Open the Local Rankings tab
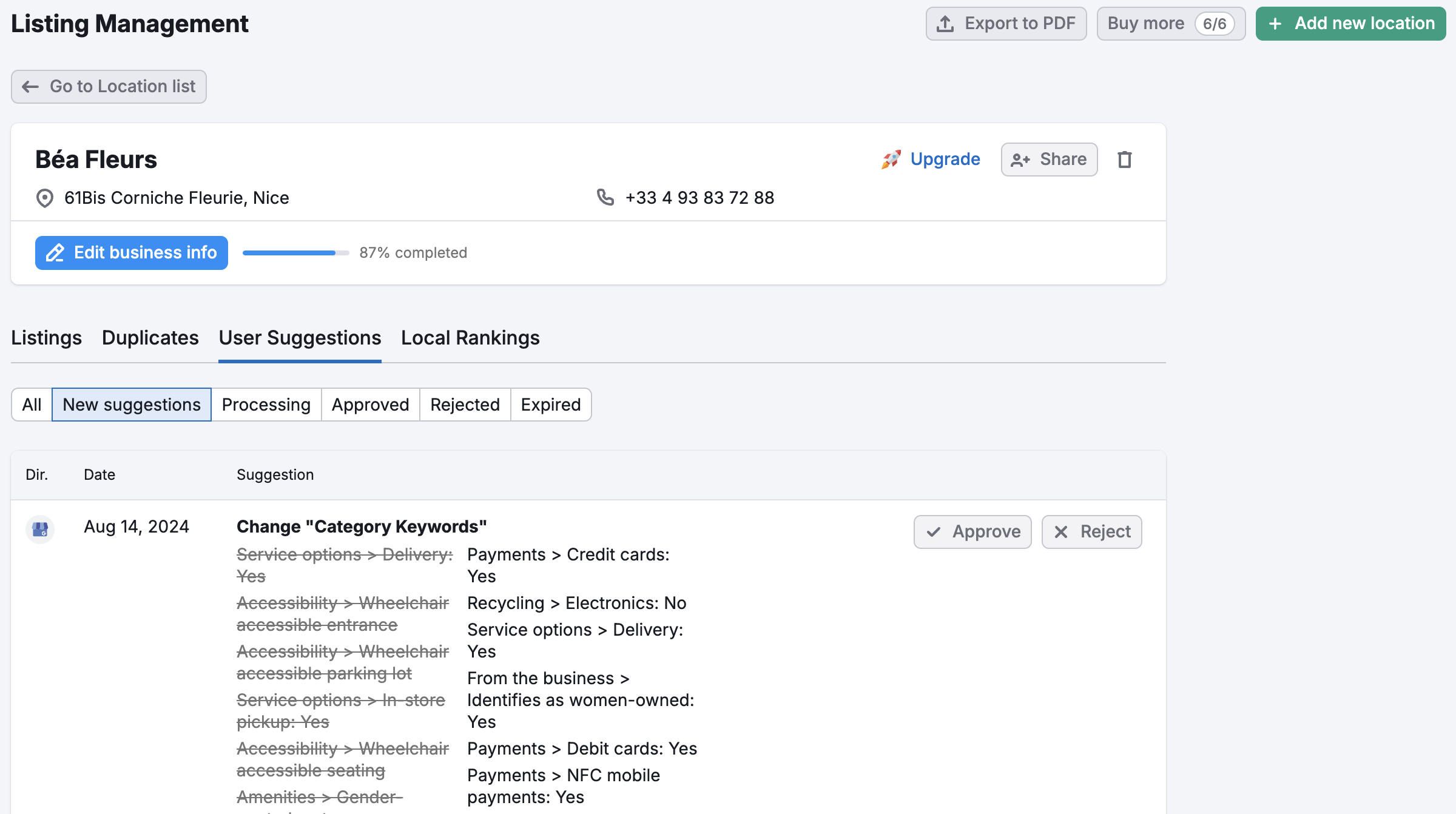Image resolution: width=1456 pixels, height=814 pixels. (x=469, y=338)
